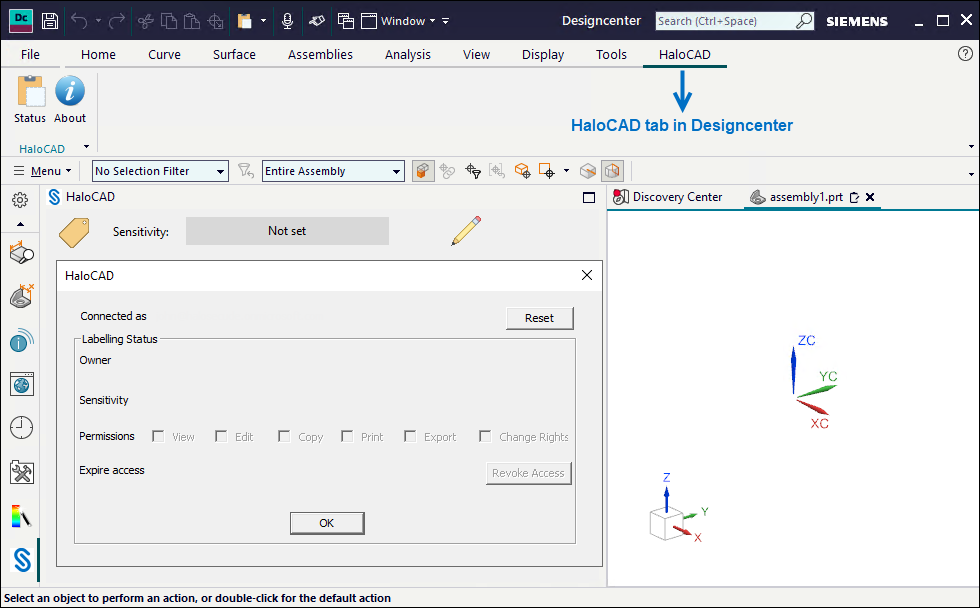Open the HaloCAD About info icon
This screenshot has width=980, height=608.
[x=70, y=91]
